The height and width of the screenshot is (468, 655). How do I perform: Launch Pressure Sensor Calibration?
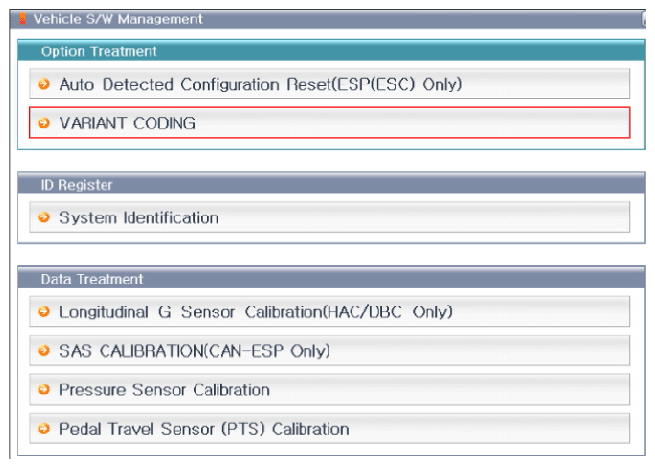(x=164, y=389)
